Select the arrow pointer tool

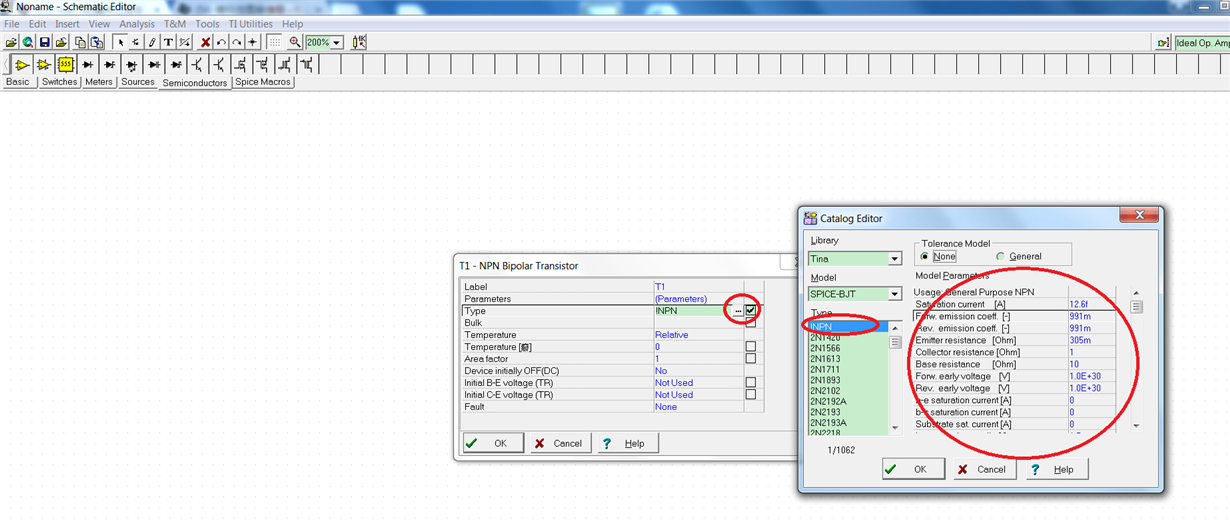pos(120,42)
